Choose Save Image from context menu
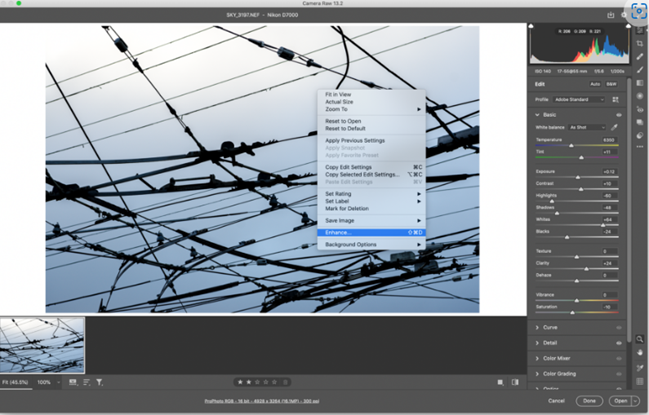Image resolution: width=649 pixels, height=415 pixels. pos(340,220)
